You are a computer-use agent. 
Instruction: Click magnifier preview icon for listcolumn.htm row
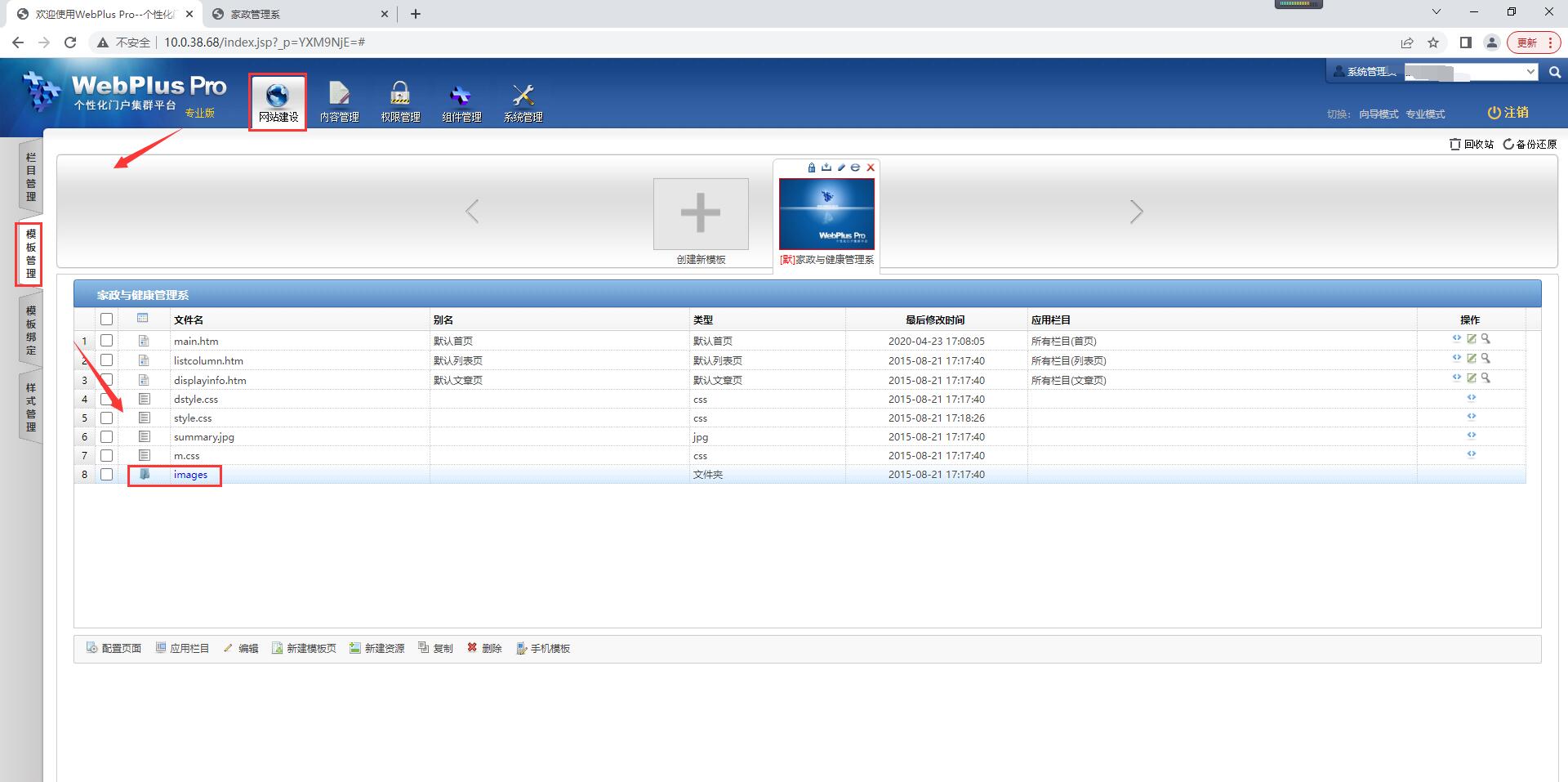tap(1486, 359)
